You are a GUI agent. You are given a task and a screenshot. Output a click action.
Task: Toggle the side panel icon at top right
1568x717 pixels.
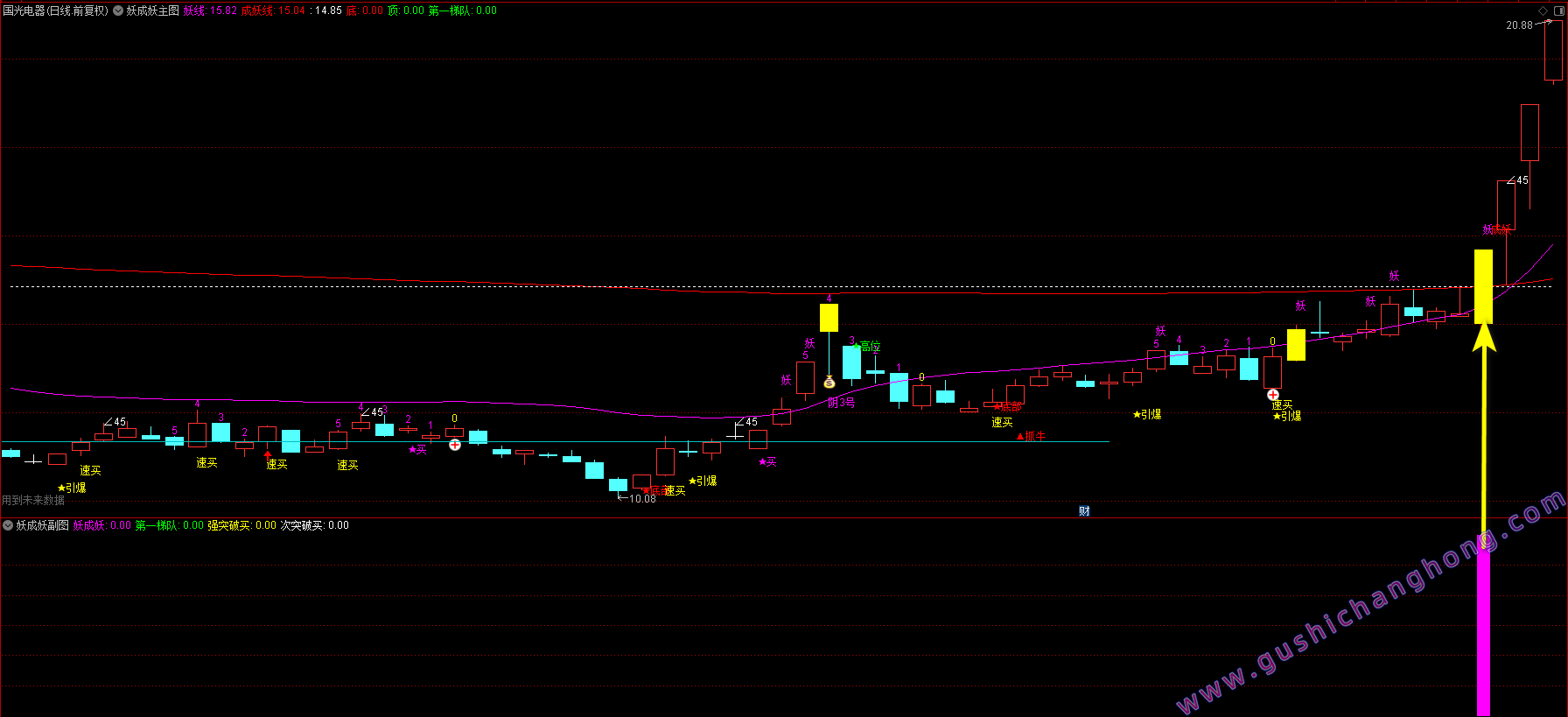click(1557, 11)
